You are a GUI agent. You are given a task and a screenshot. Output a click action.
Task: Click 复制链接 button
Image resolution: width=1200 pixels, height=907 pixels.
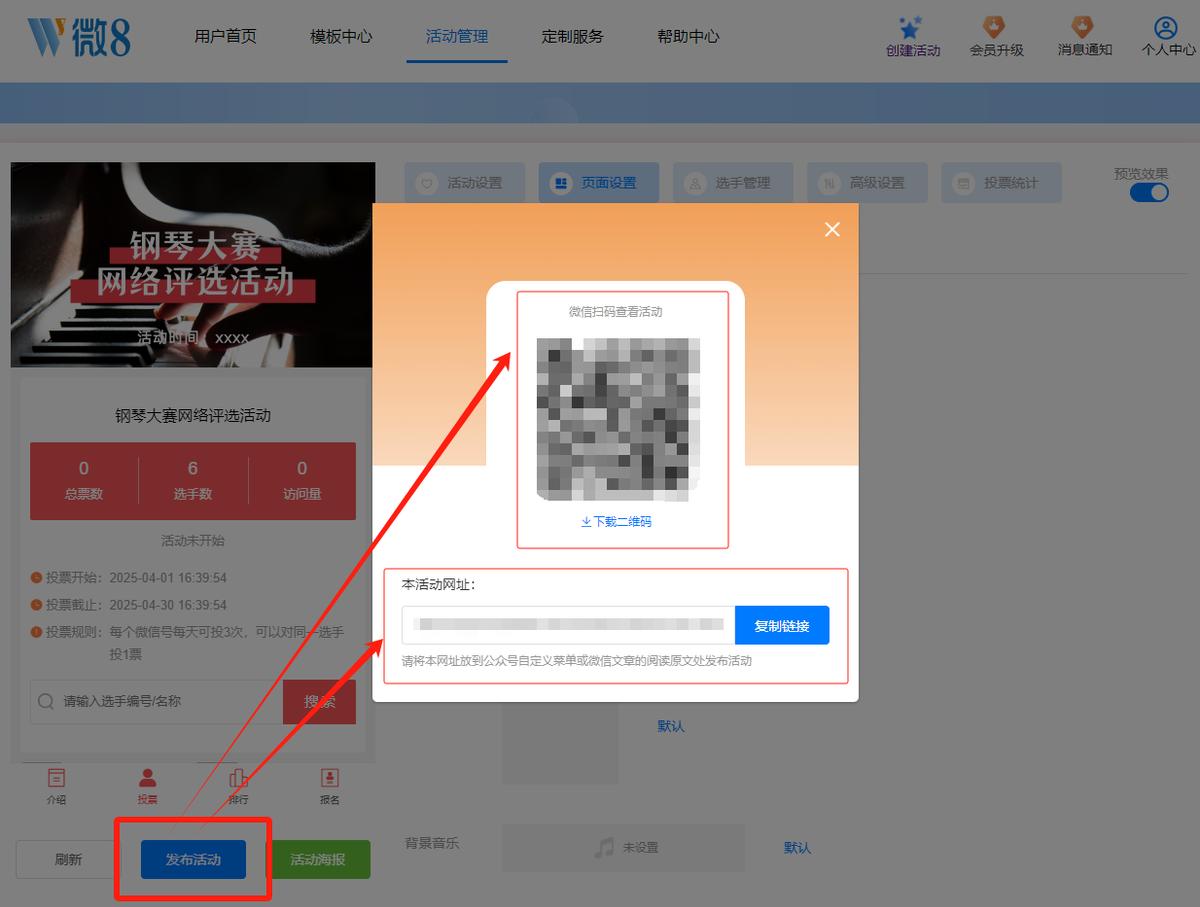[x=782, y=625]
